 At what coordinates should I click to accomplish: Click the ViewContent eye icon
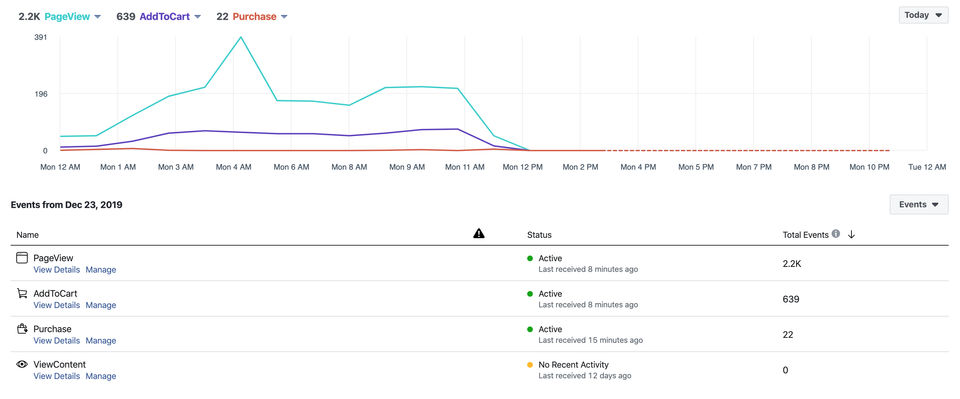point(22,364)
